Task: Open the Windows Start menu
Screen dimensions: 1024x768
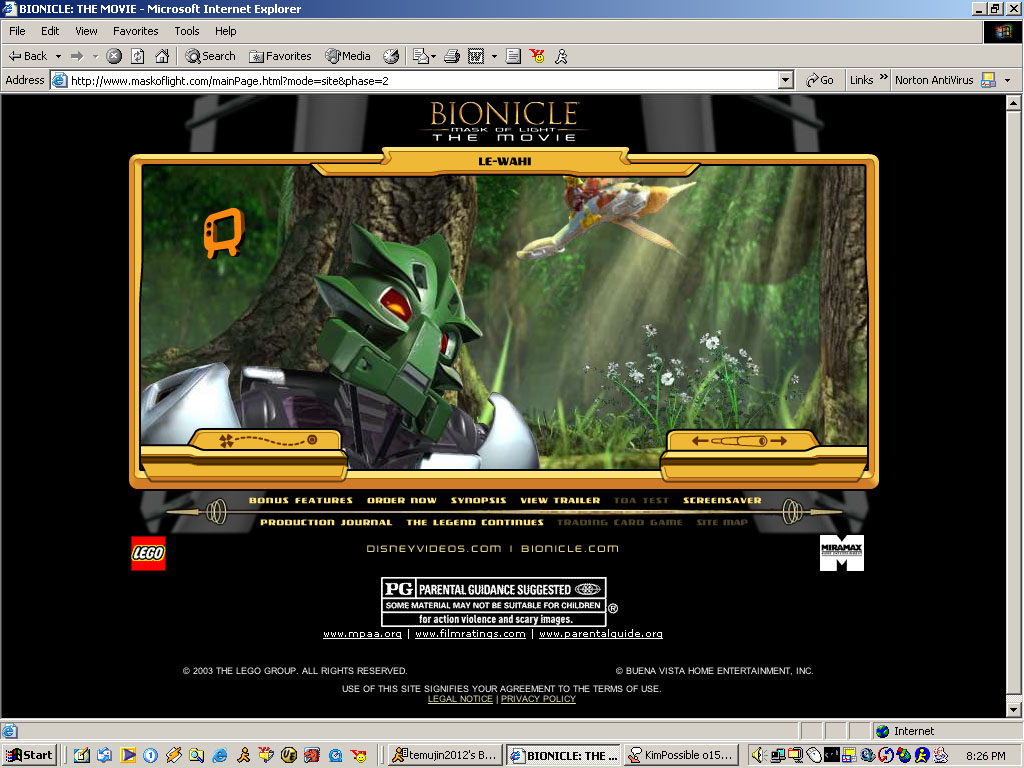Action: click(x=29, y=756)
